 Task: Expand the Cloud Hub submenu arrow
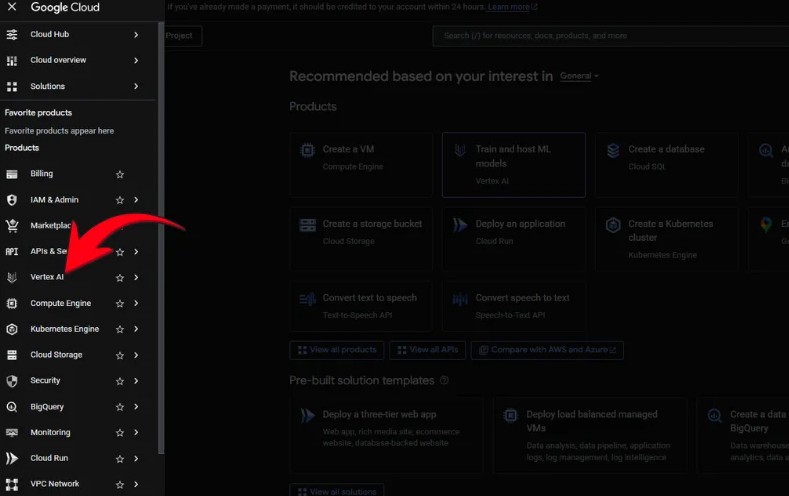tap(136, 34)
